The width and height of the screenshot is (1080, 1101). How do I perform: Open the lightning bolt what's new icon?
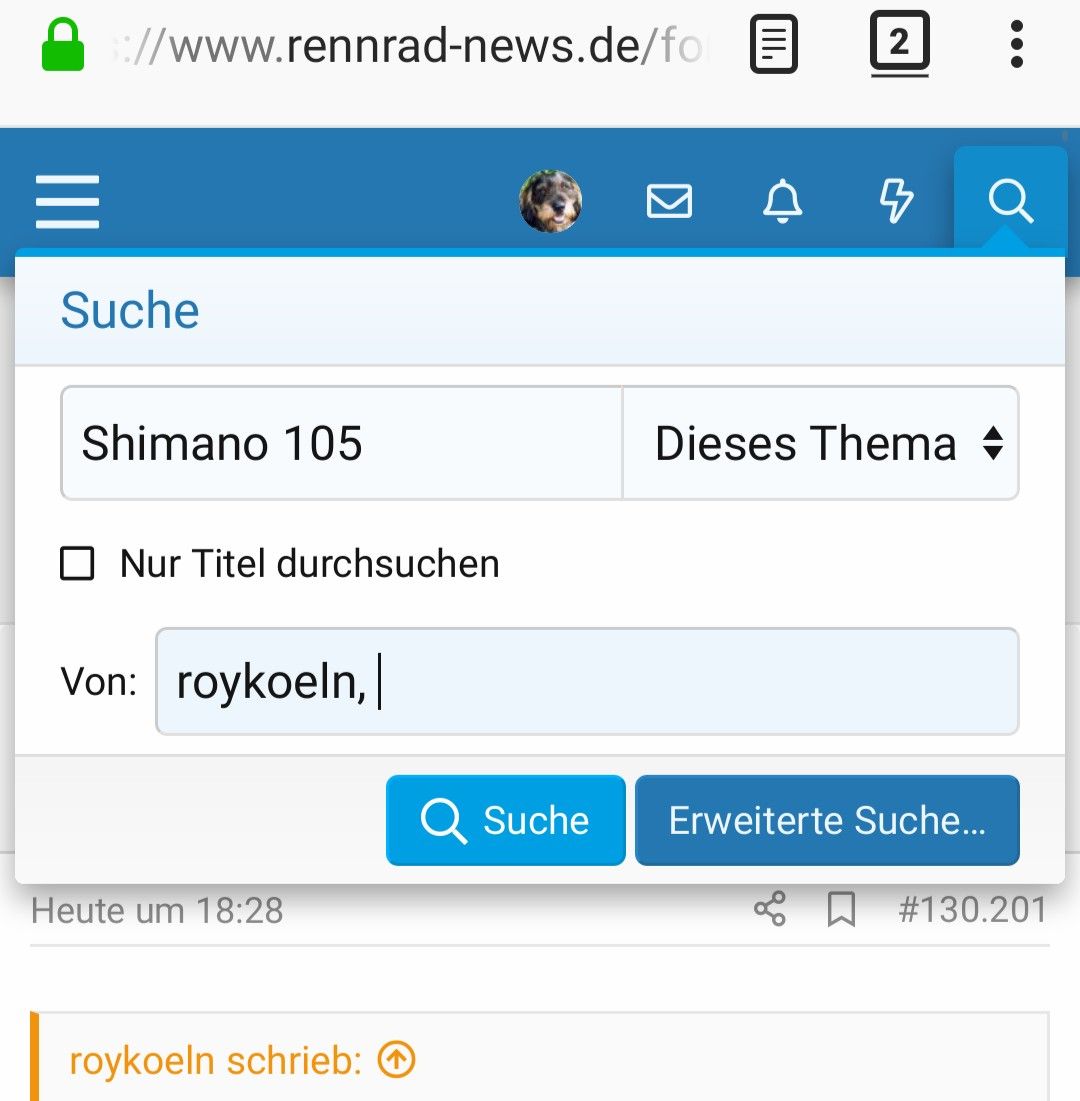[895, 201]
